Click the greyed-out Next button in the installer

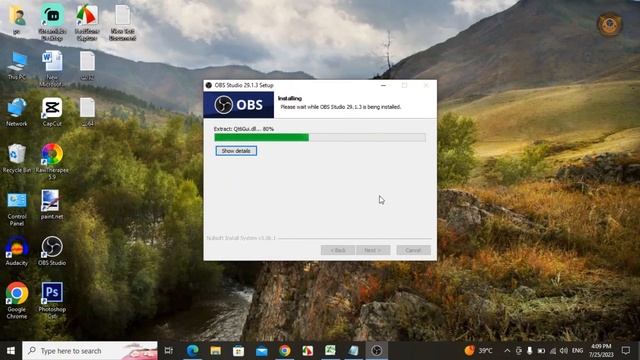[373, 250]
